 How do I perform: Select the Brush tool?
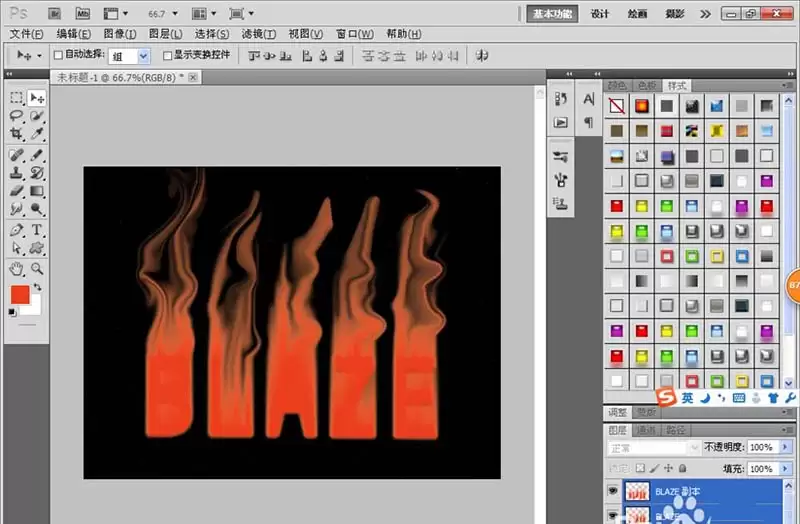point(37,155)
